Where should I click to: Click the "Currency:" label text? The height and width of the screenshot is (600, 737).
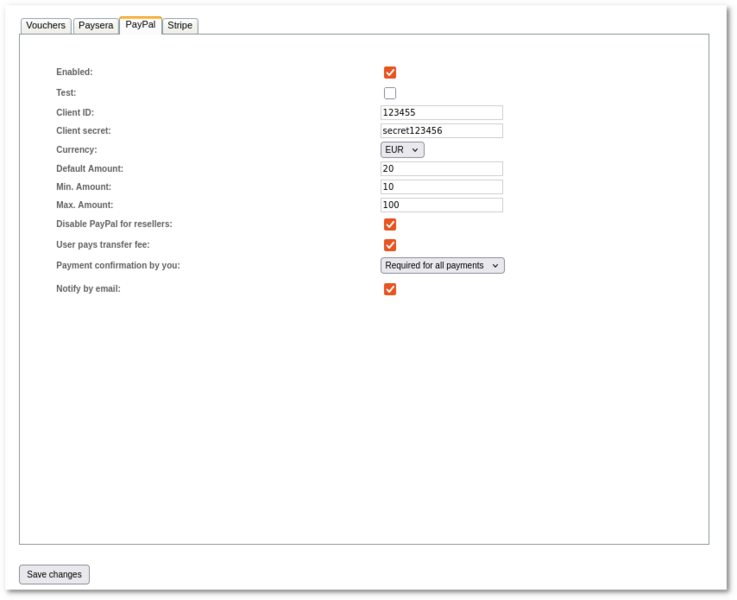tap(77, 150)
